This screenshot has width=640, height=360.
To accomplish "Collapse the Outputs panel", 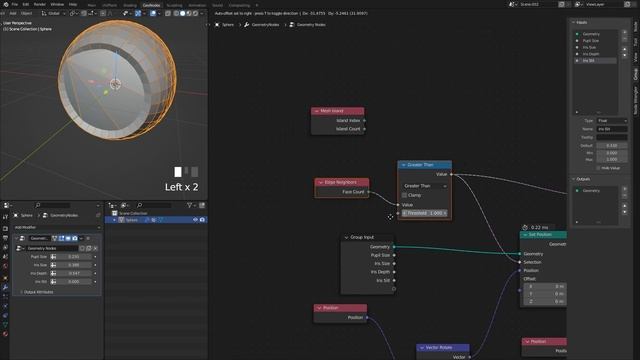I will 573,179.
